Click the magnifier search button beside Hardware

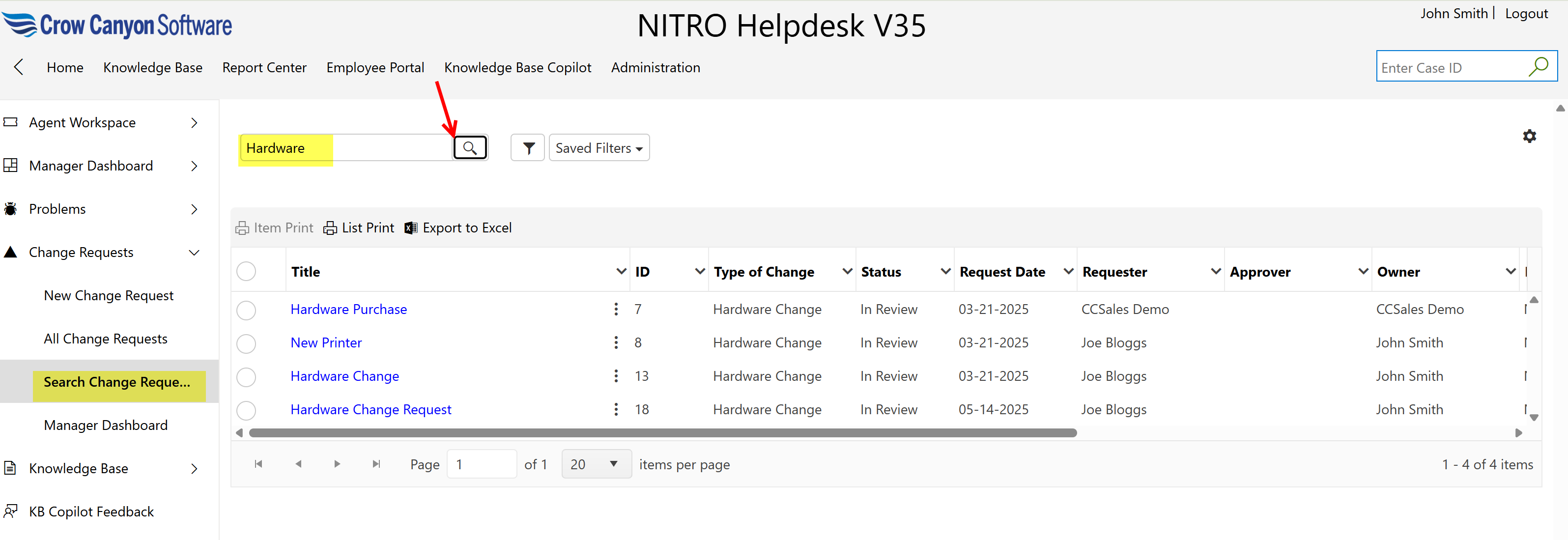470,148
